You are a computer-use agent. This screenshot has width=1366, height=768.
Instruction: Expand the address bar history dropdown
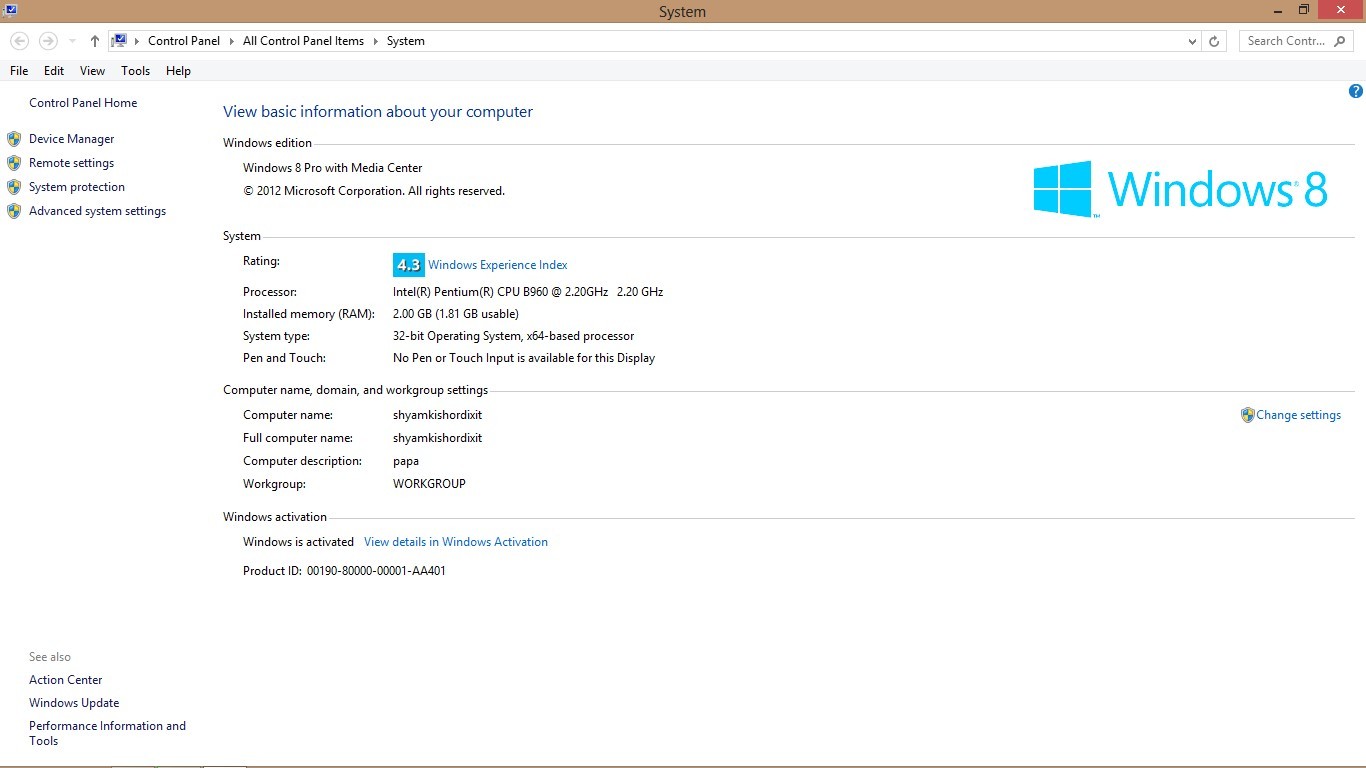1192,41
